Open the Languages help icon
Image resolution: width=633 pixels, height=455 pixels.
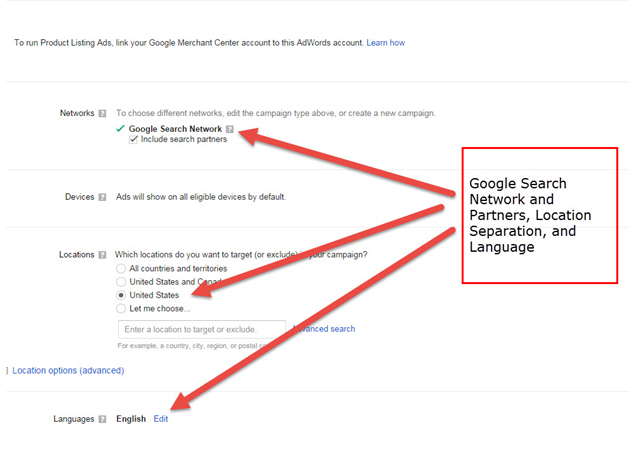point(102,419)
